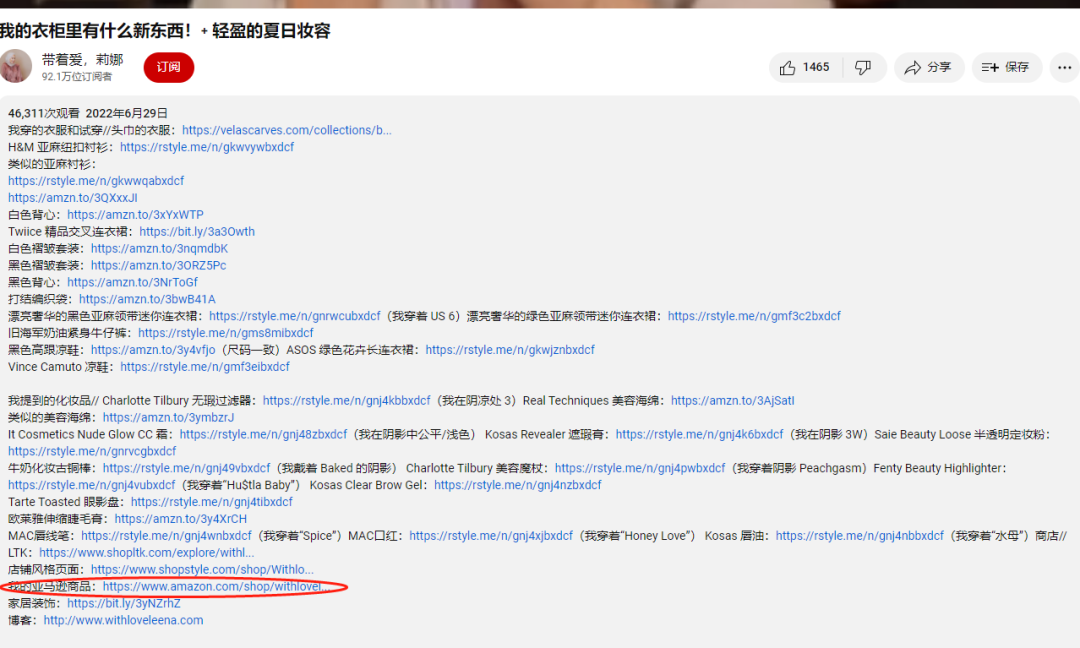Open Saie powder link gnrvcgbxdcf

coord(92,450)
